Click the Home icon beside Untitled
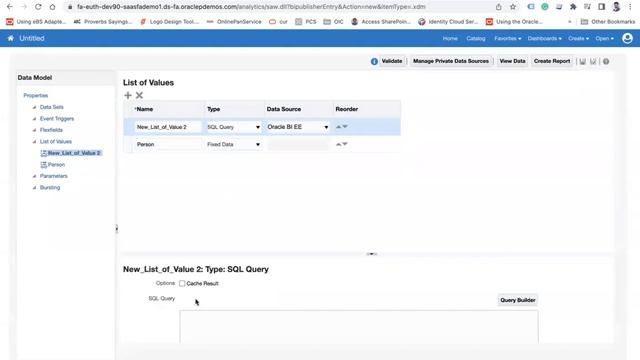This screenshot has height=360, width=640. tap(11, 38)
